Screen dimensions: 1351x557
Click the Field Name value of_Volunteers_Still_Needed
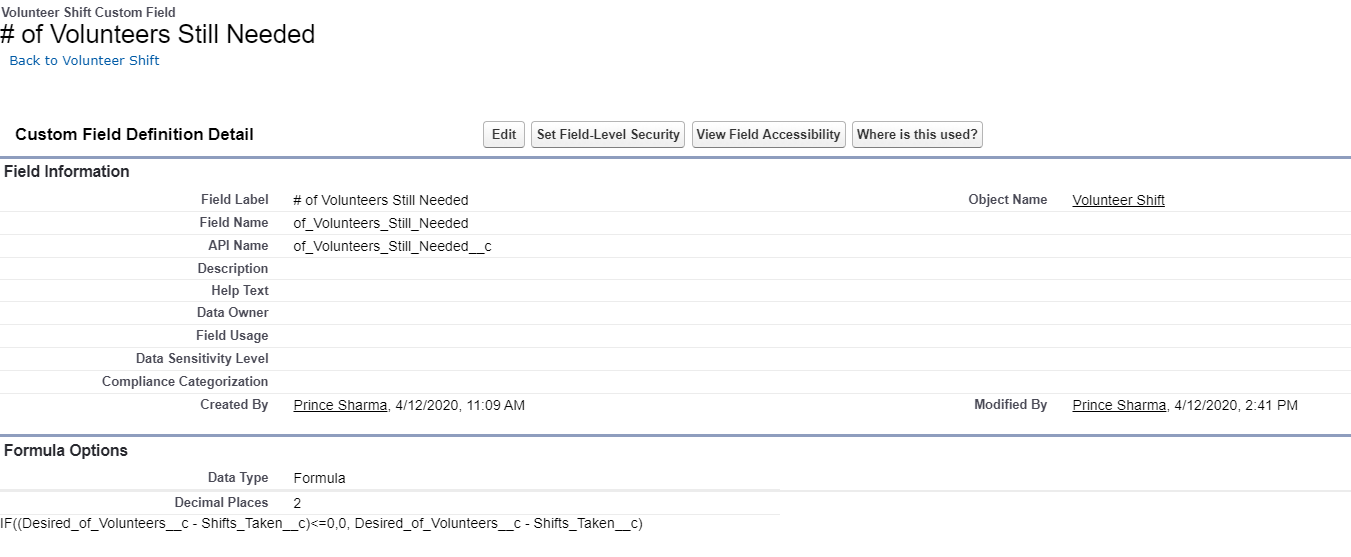[x=380, y=223]
